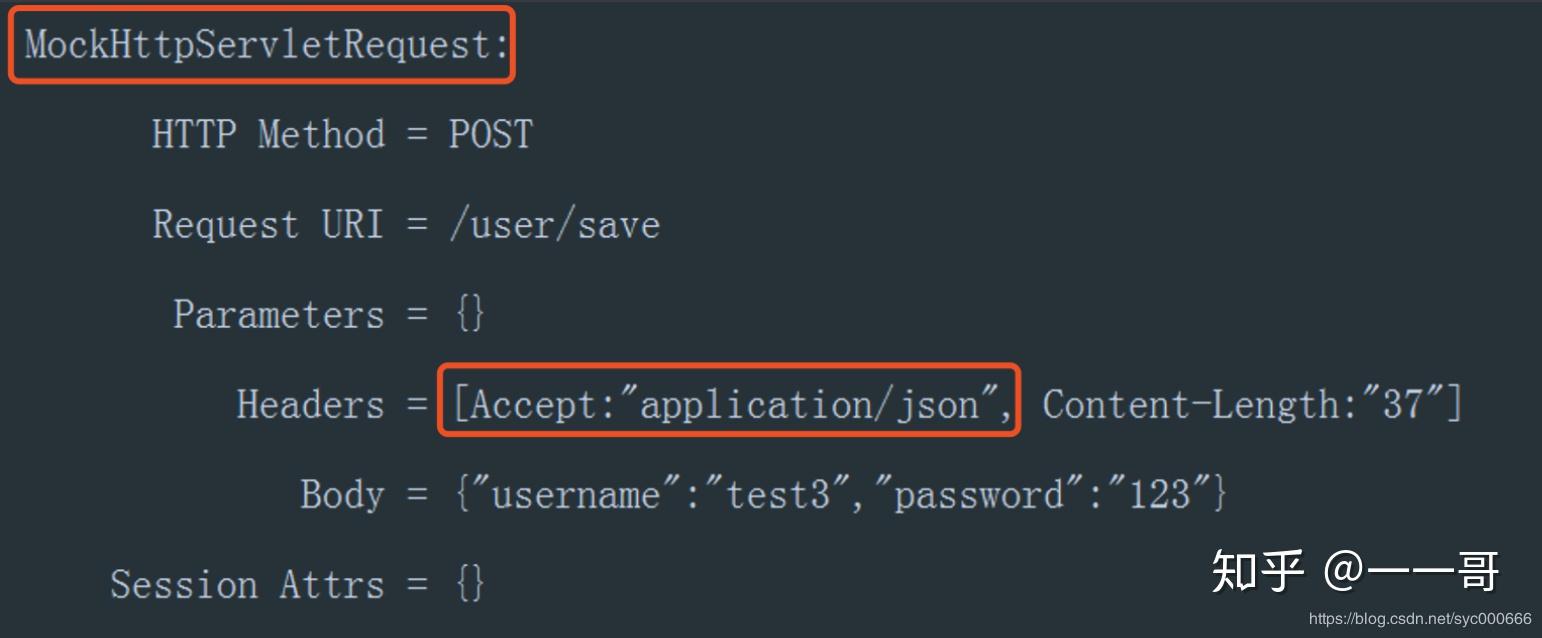1542x638 pixels.
Task: Click the Parameters label
Action: click(x=279, y=314)
